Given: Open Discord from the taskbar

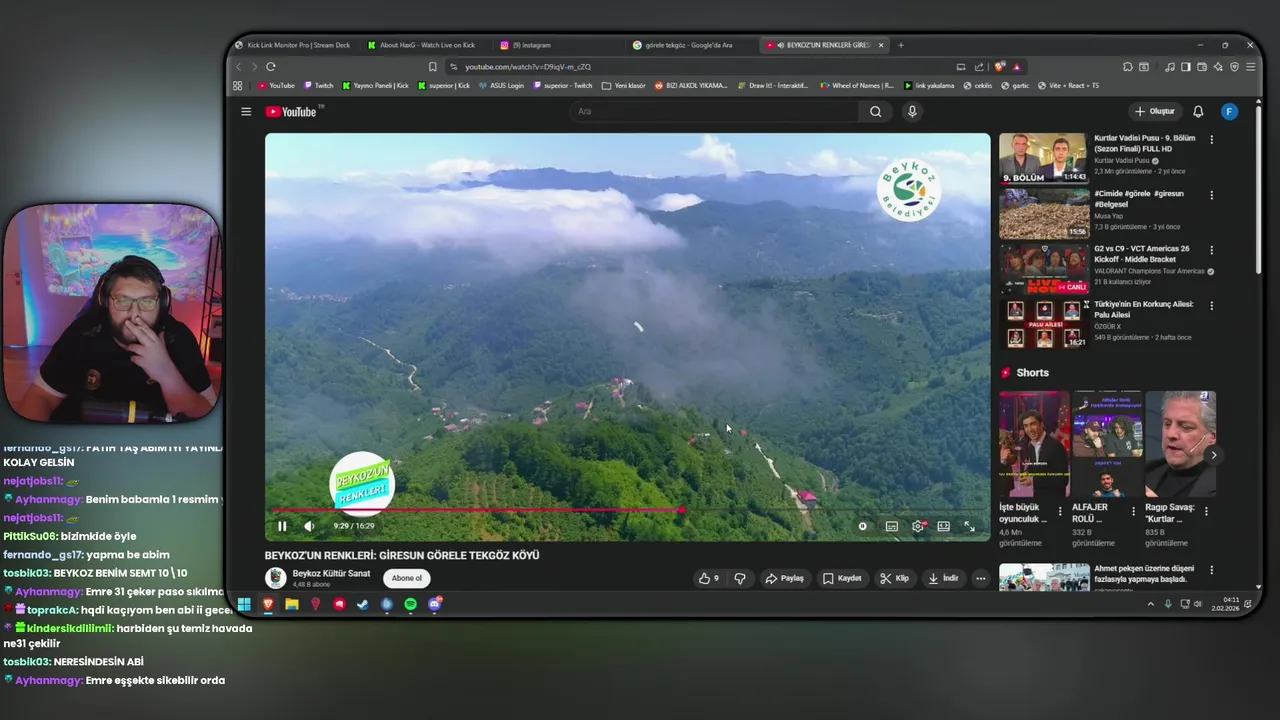Looking at the screenshot, I should 435,604.
